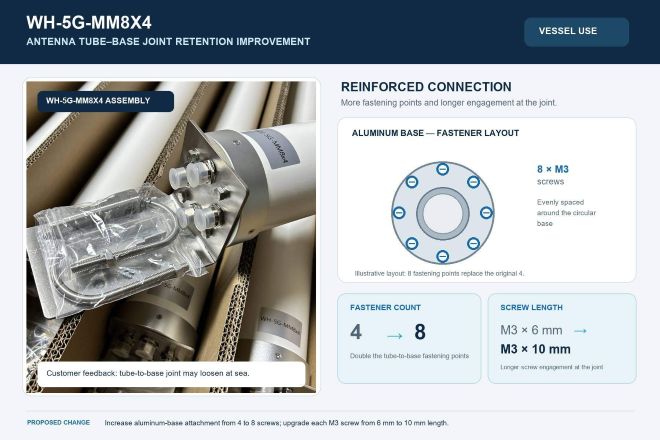Screen dimensions: 660x440
Task: Click the FASTENER COUNT heading
Action: (x=385, y=307)
